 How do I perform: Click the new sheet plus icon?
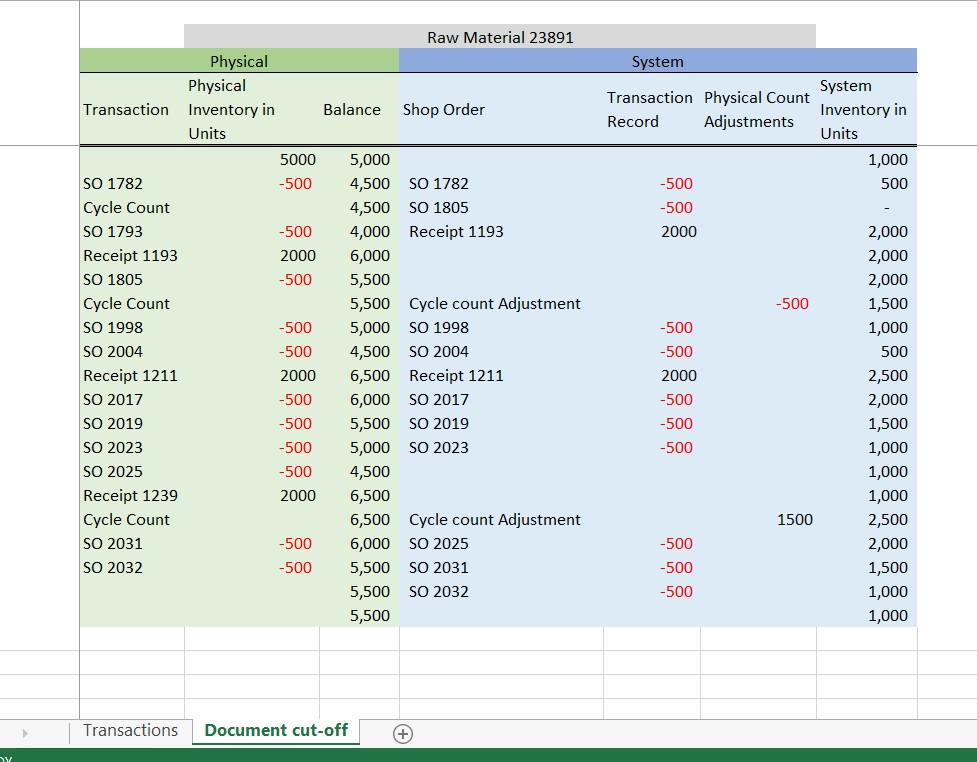click(x=403, y=733)
